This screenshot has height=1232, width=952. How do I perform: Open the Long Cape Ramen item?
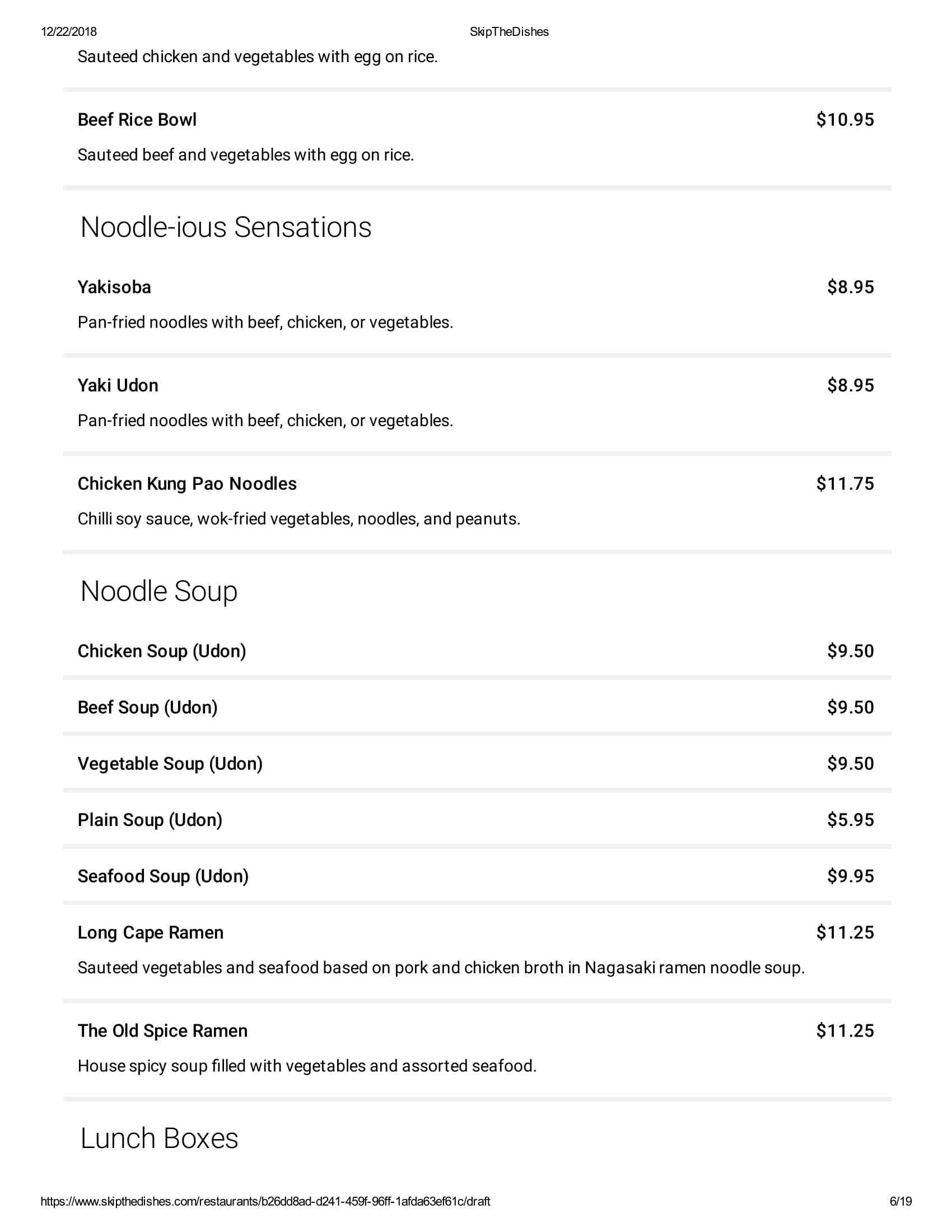[x=151, y=932]
